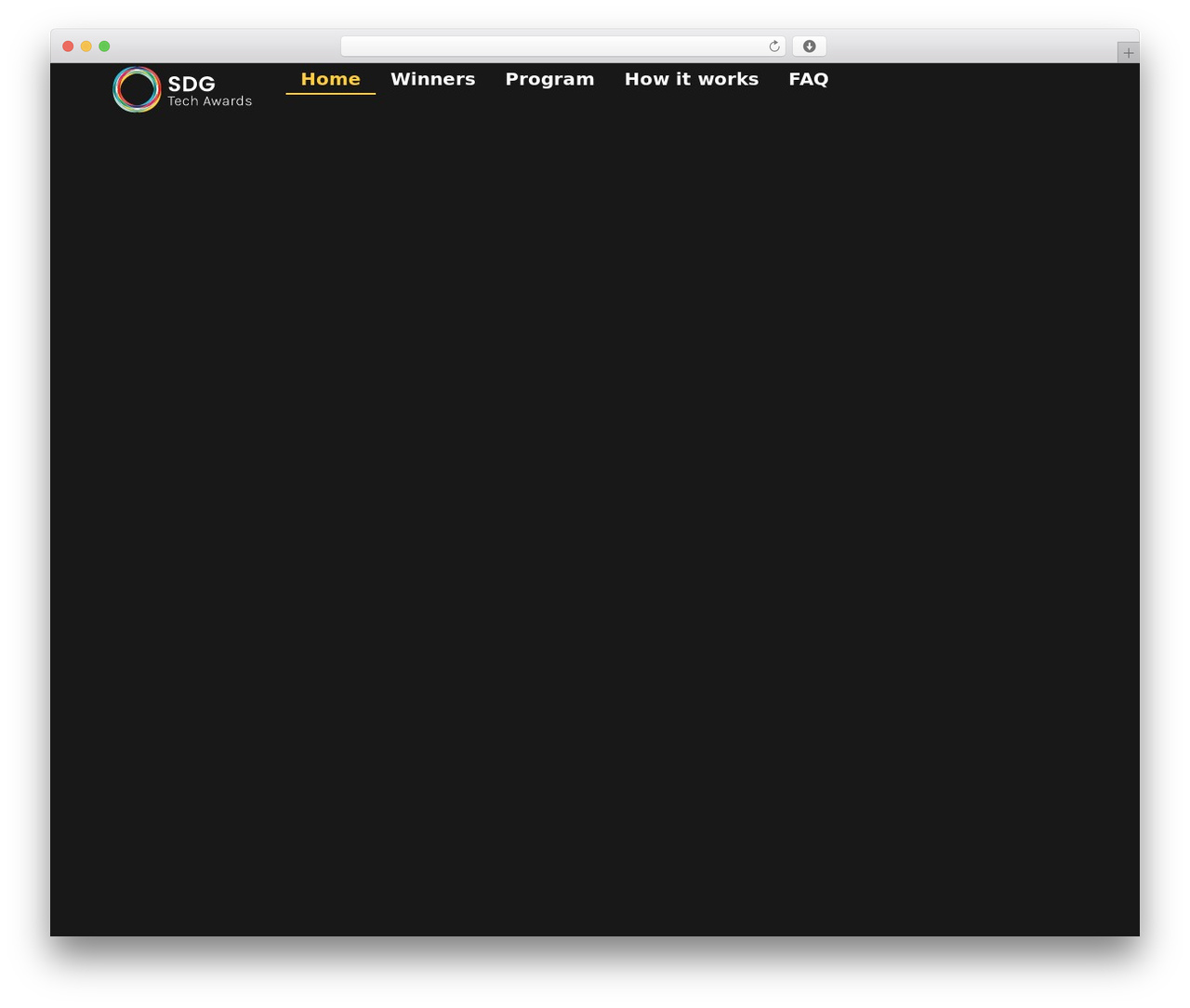
Task: Close the browser window with red button
Action: 68,46
